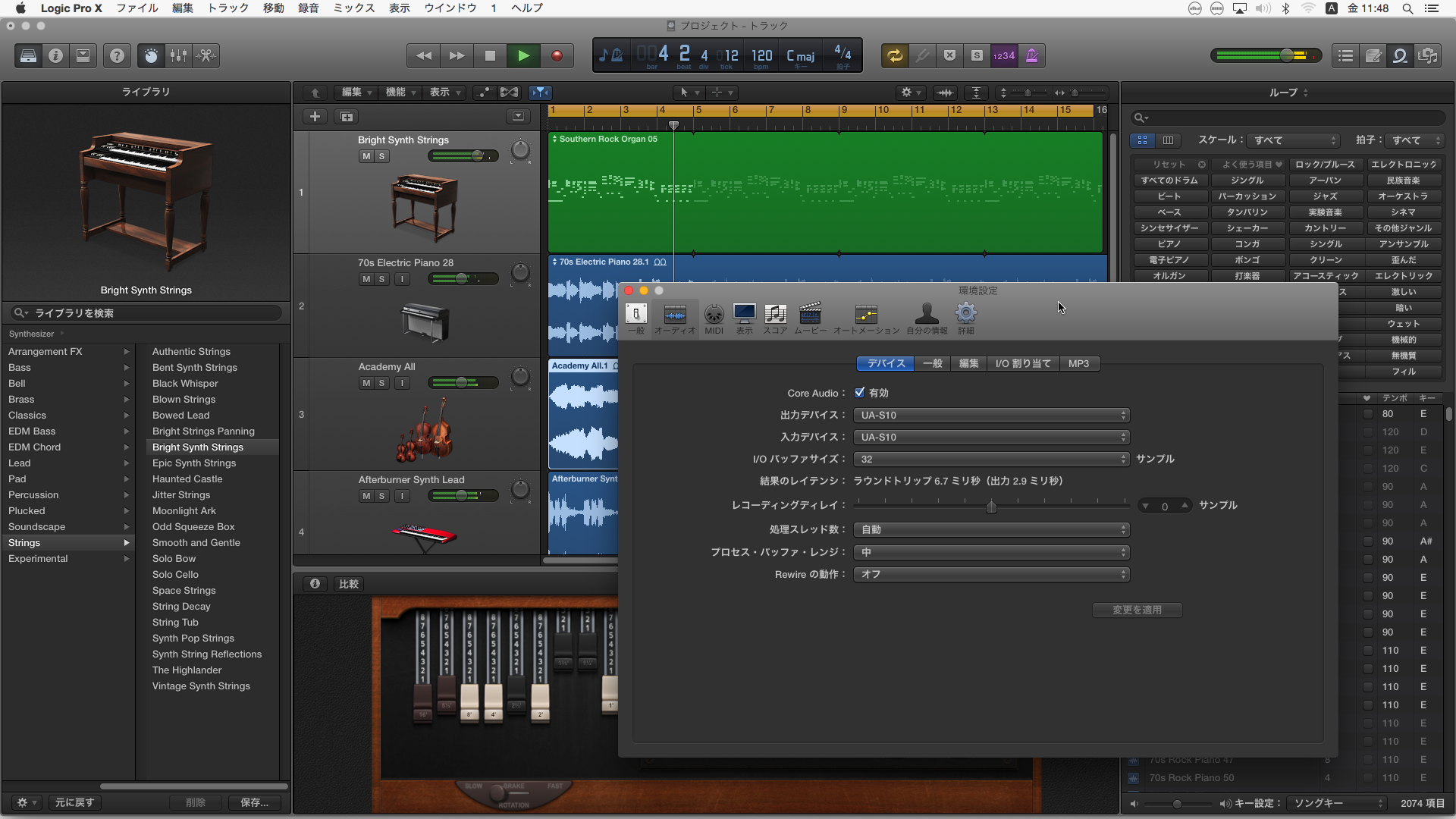Open the Note Pads button

click(x=1373, y=55)
